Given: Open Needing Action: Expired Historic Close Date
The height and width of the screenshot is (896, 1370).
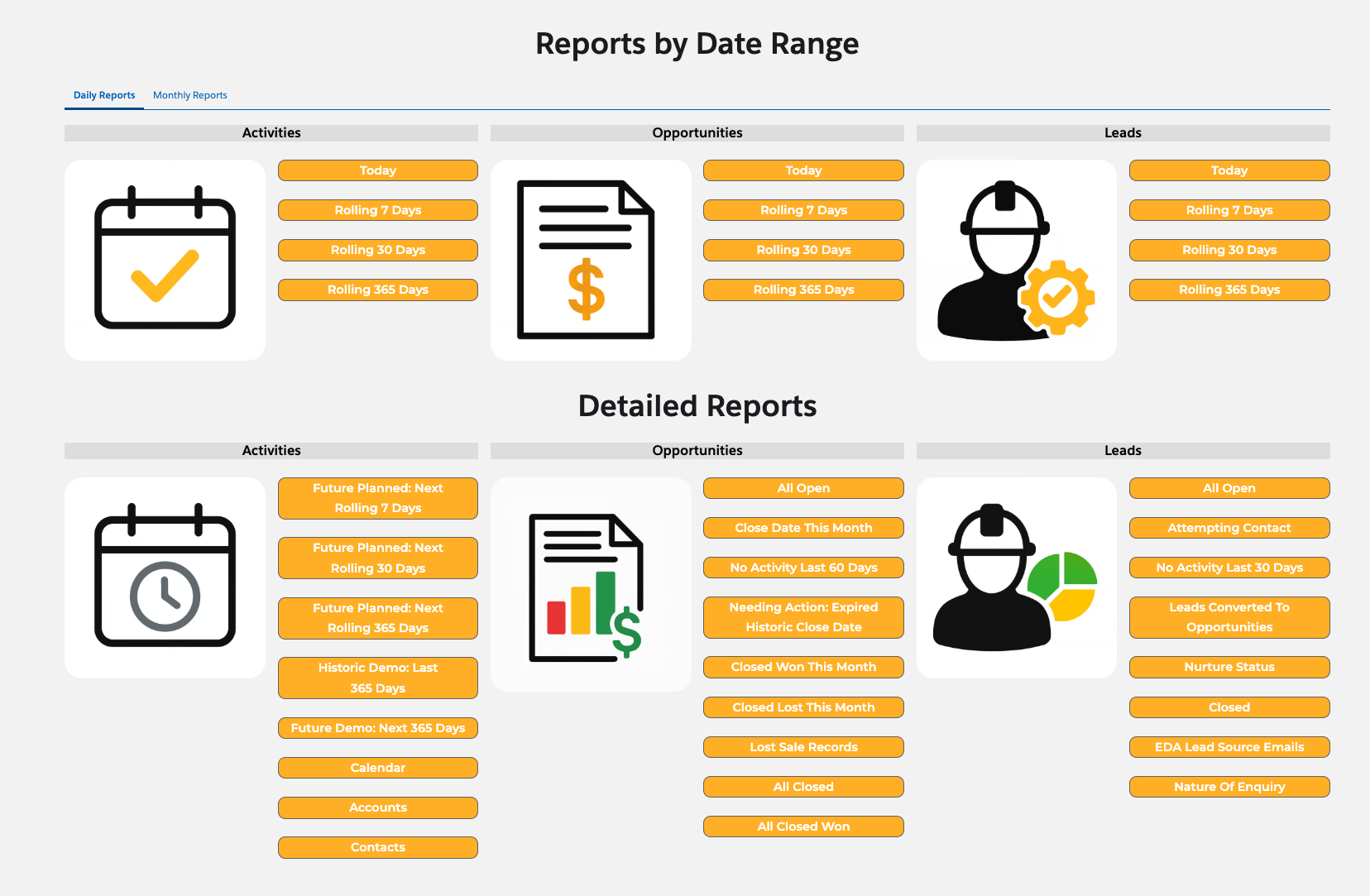Looking at the screenshot, I should click(803, 617).
